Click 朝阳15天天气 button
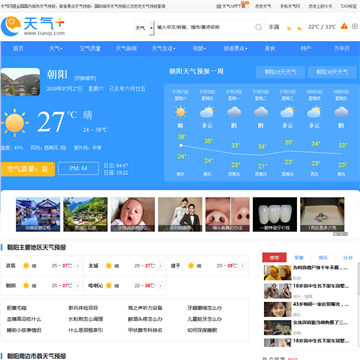This screenshot has height=360, width=360. (280, 72)
